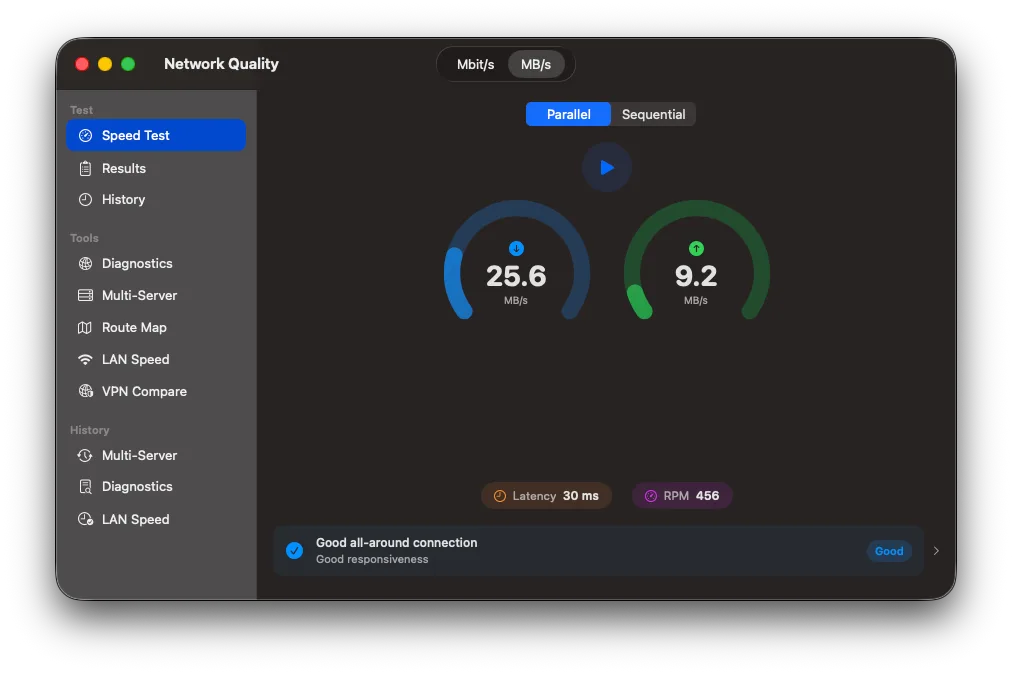Open the Good all-around connection summary
The image size is (1012, 674).
[x=599, y=551]
